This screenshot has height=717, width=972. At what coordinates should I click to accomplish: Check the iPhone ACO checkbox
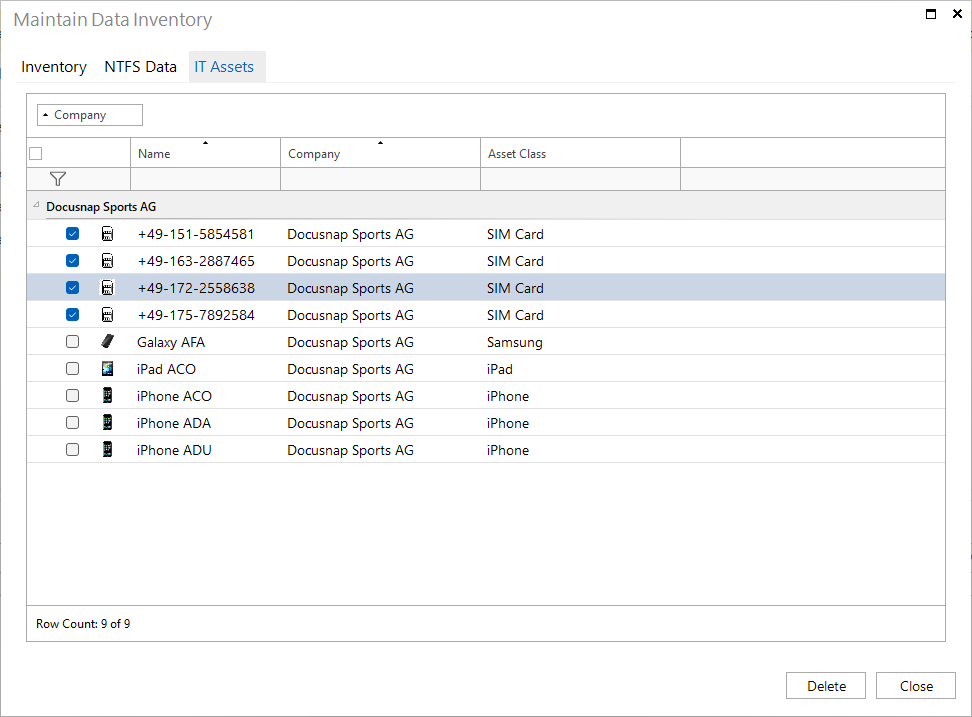click(x=73, y=395)
